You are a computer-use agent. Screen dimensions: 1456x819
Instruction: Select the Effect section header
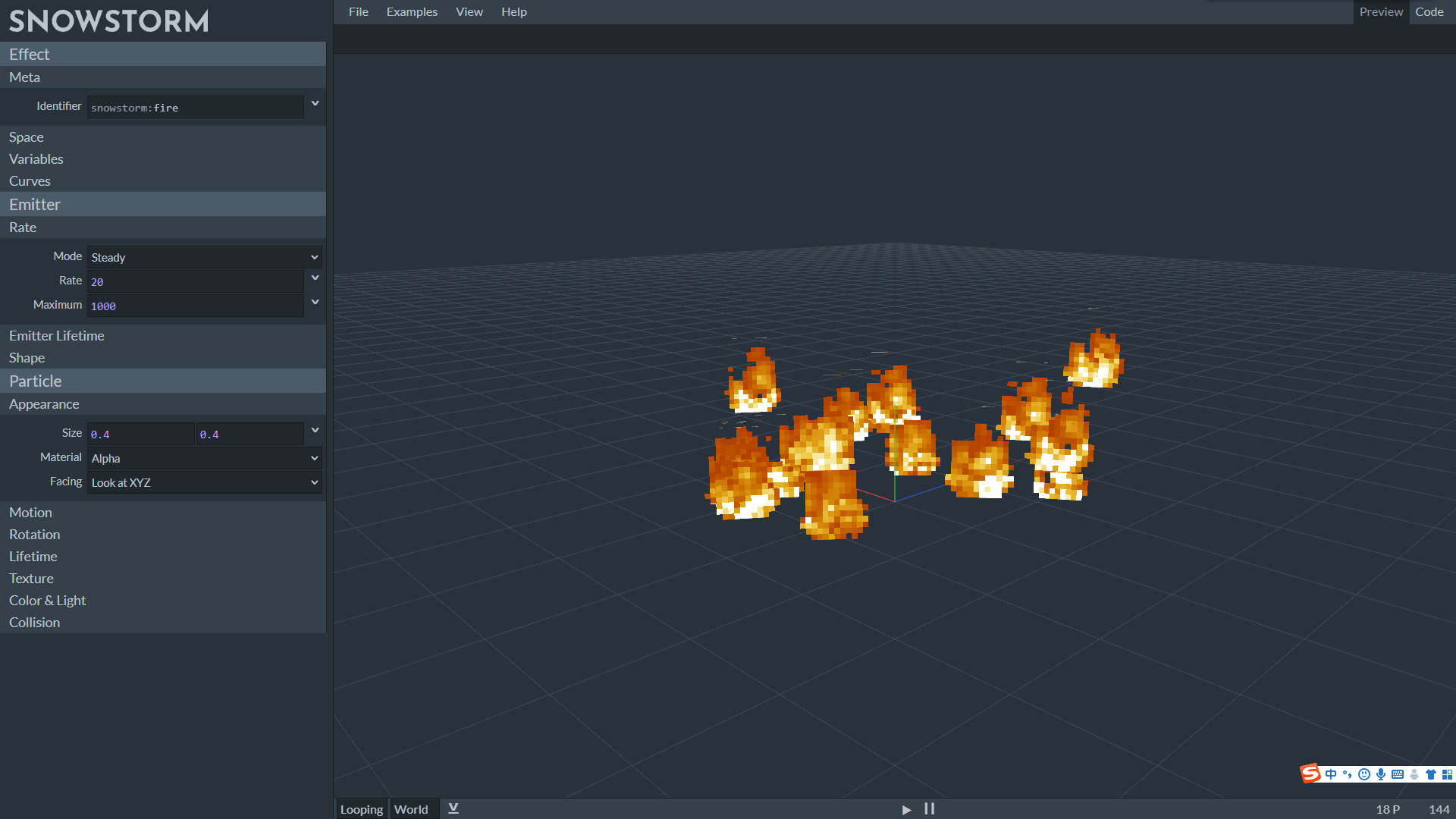point(163,55)
